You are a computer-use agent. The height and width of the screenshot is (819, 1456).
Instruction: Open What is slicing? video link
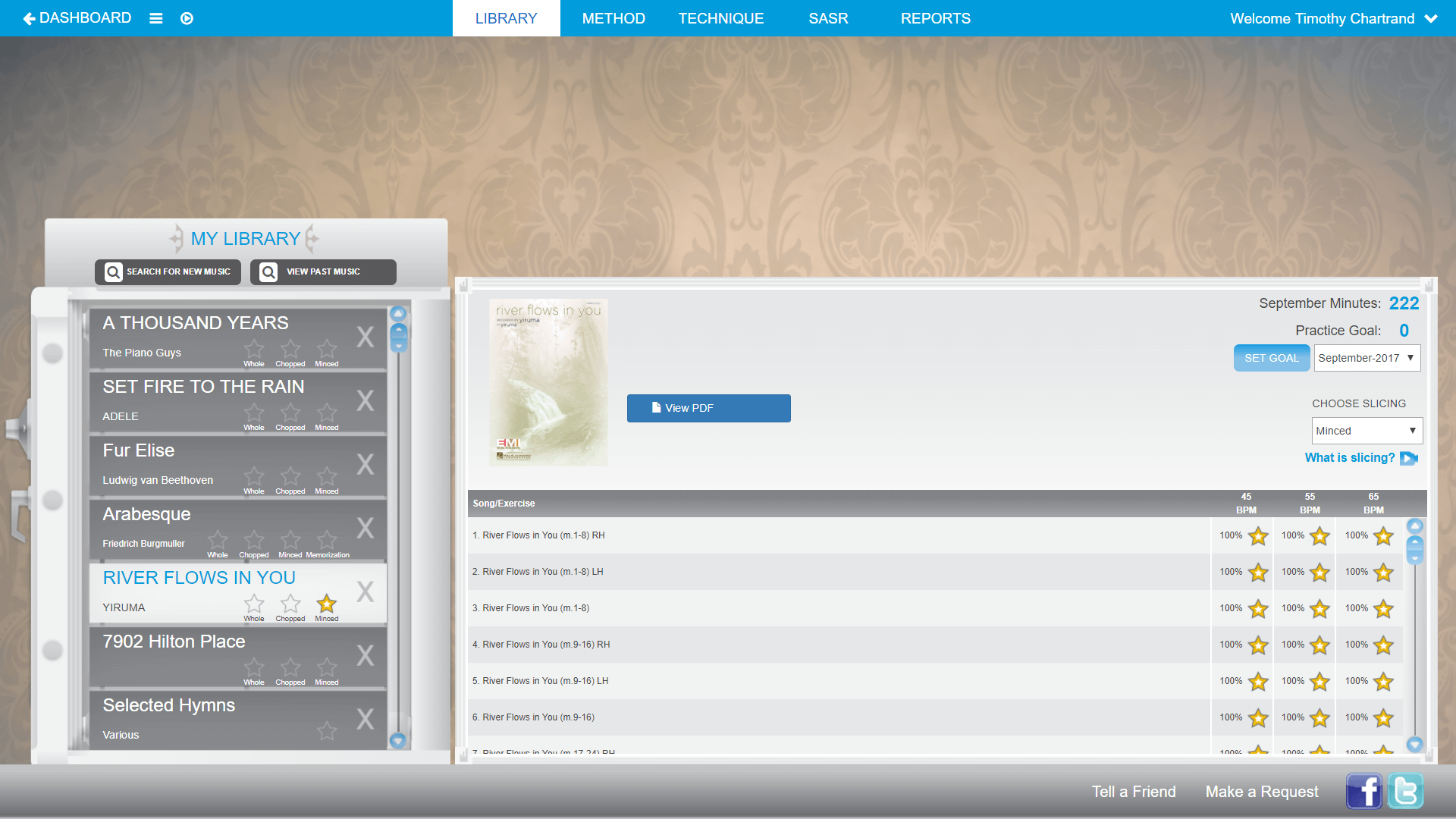(x=1361, y=458)
